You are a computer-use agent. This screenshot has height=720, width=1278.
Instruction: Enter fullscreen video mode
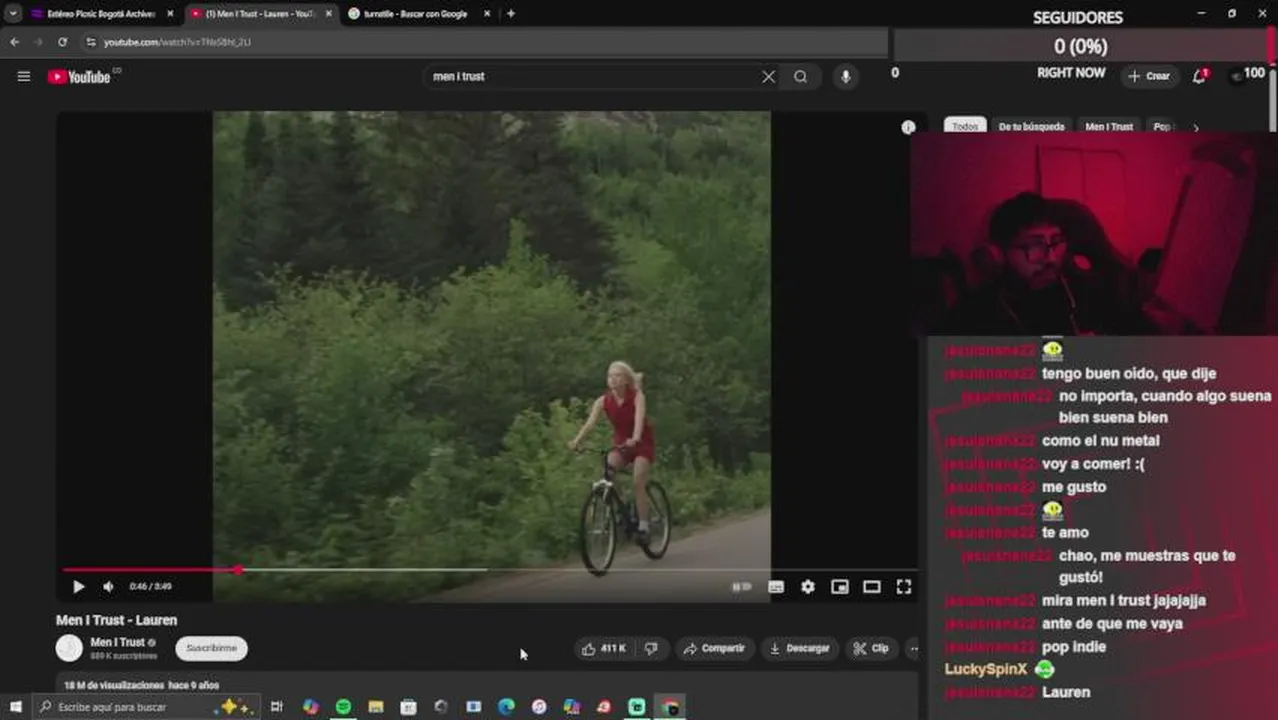(x=904, y=587)
